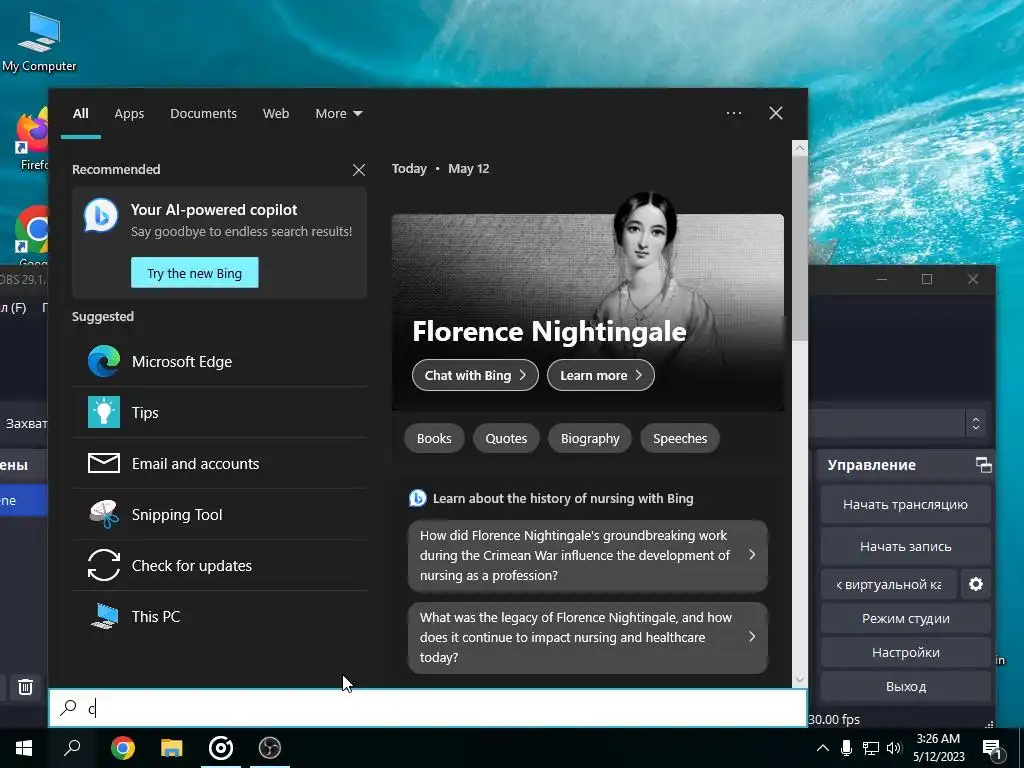
Task: Click Chat with Bing button
Action: click(475, 376)
